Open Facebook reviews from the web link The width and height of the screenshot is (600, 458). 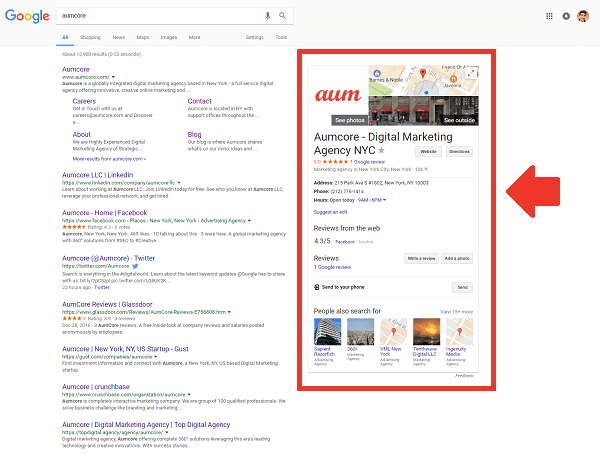point(345,242)
